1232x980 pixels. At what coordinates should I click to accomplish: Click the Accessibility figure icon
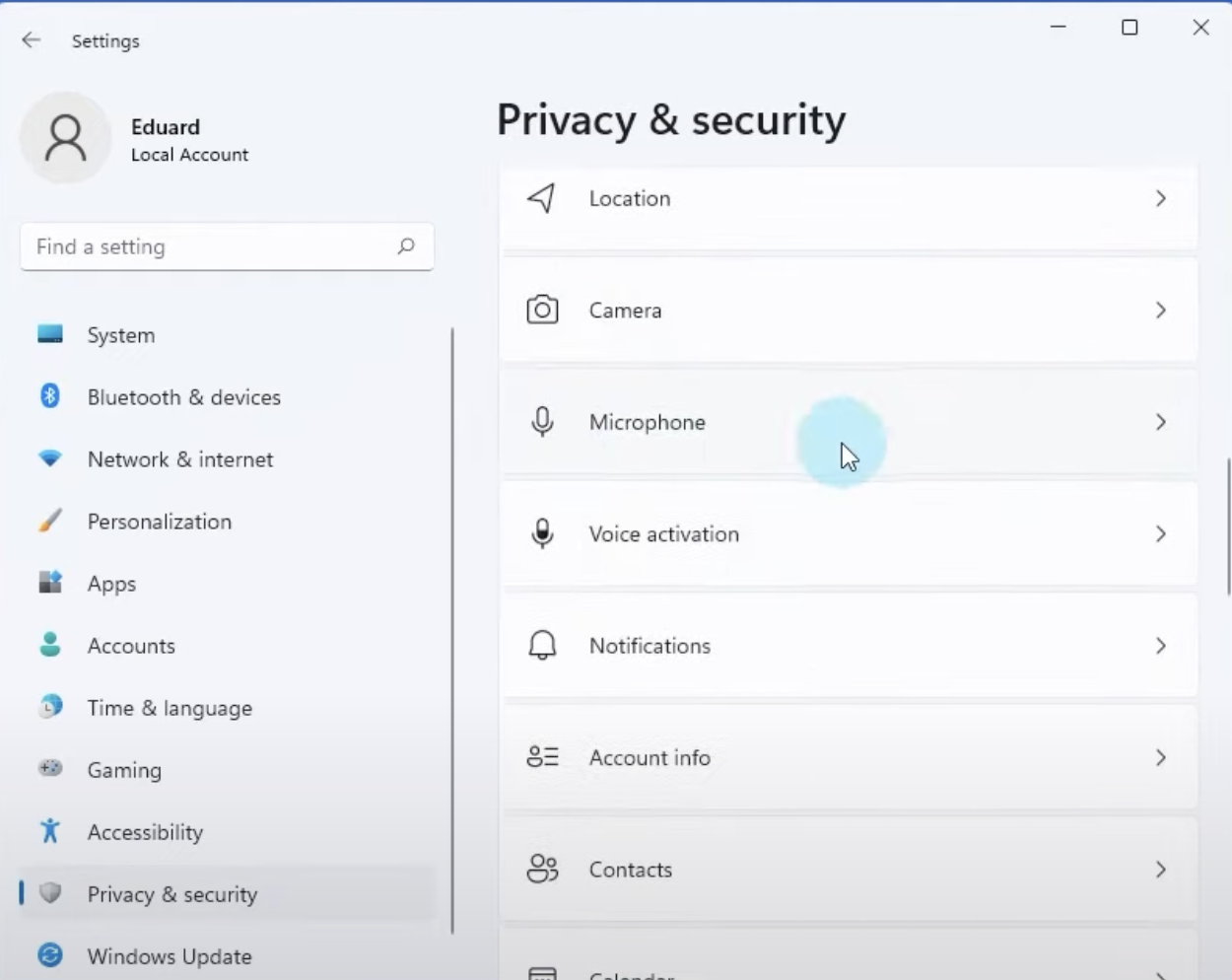[50, 831]
